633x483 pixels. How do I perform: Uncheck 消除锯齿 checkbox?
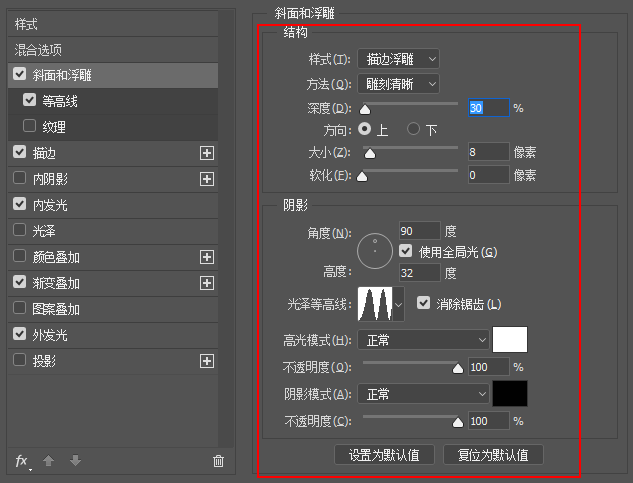point(423,303)
